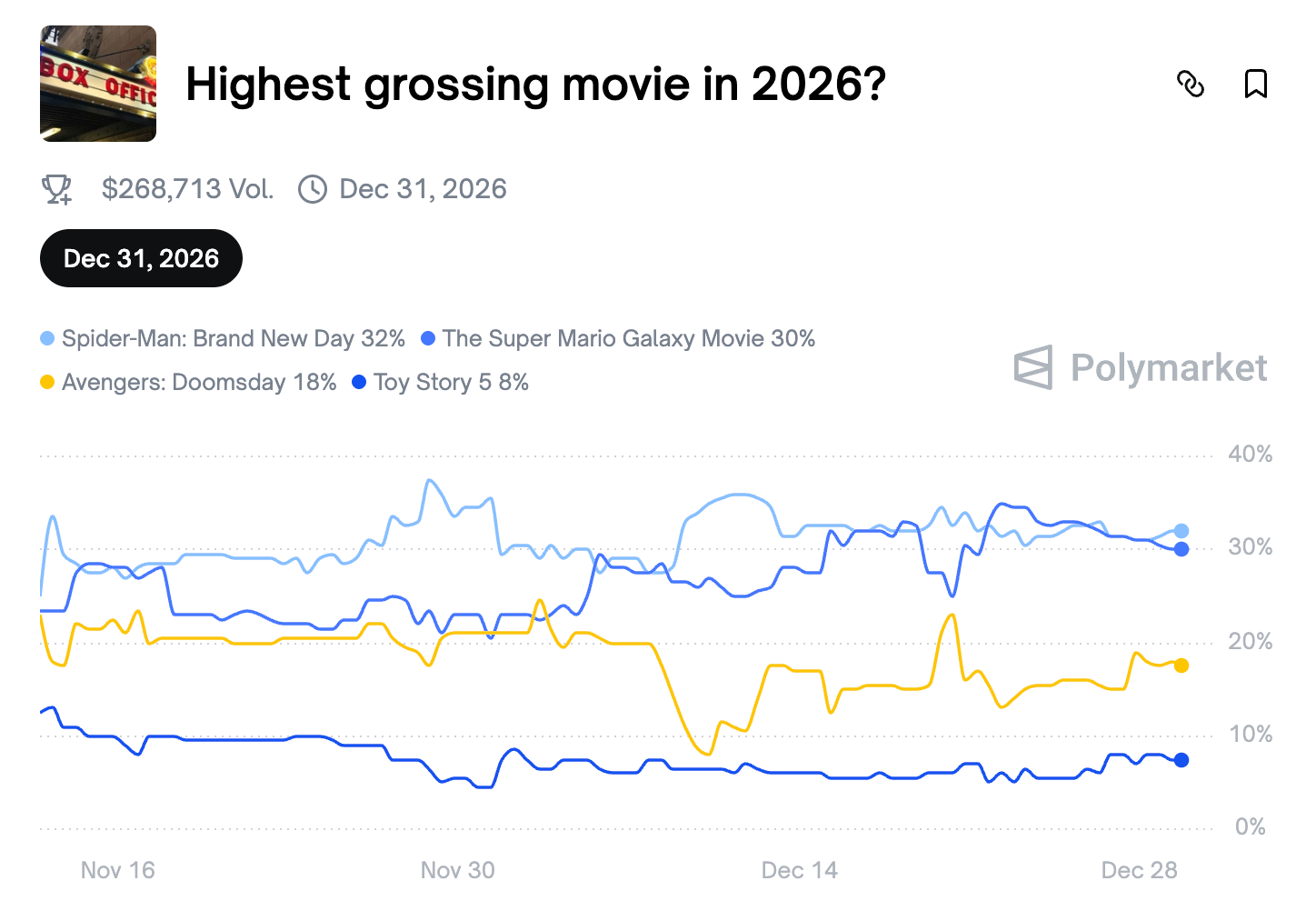Click the Spider-Man line endpoint marker
This screenshot has height=911, width=1316.
tap(1181, 531)
